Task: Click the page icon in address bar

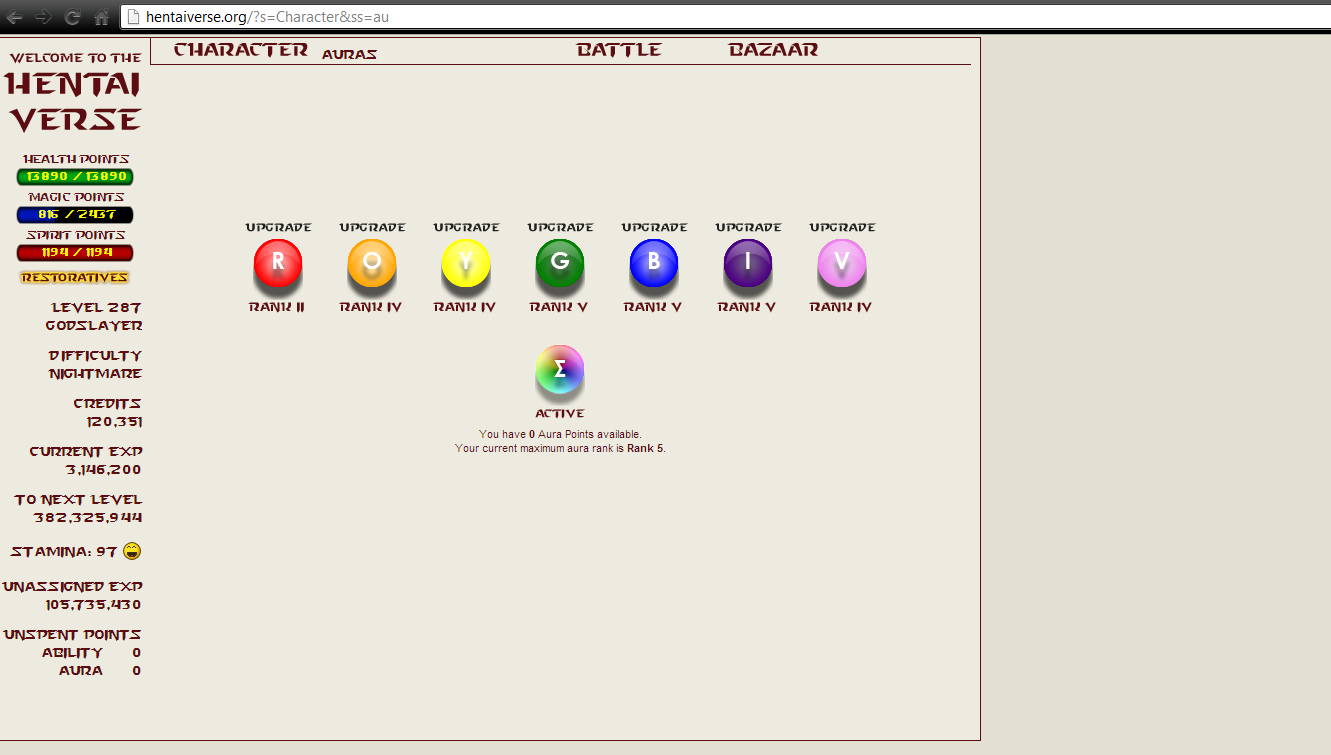Action: [x=133, y=17]
